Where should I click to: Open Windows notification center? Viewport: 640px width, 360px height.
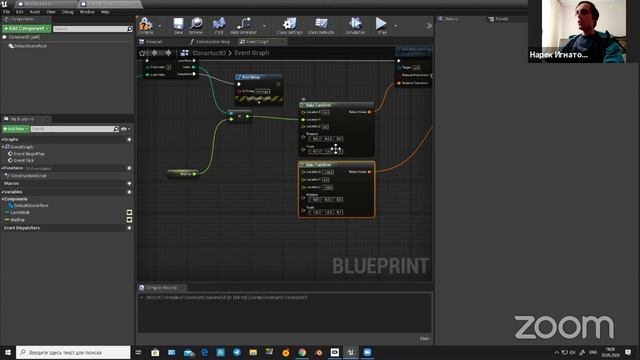click(628, 352)
